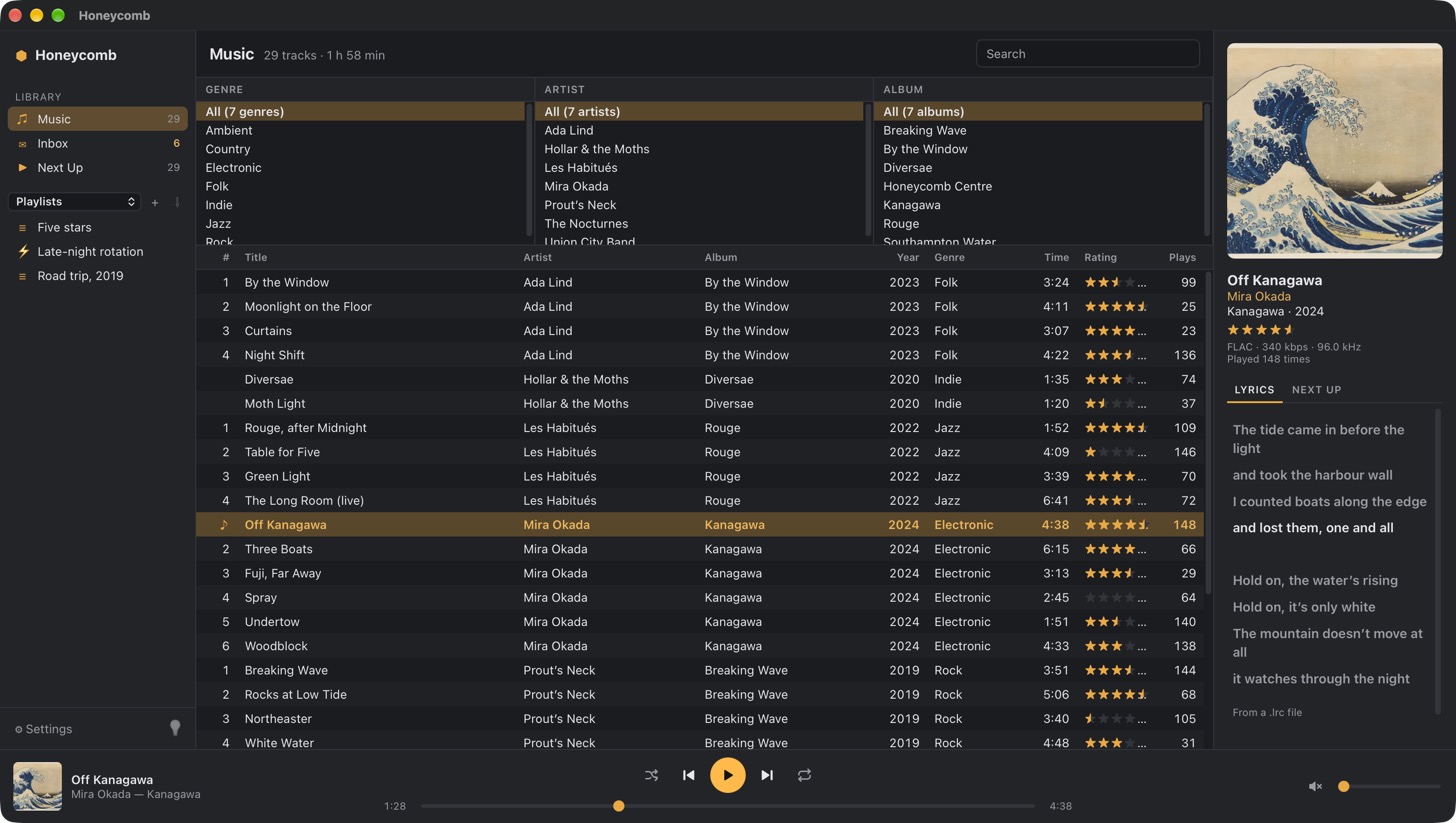The image size is (1456, 823).
Task: Open the Playlists dropdown selector
Action: point(75,202)
